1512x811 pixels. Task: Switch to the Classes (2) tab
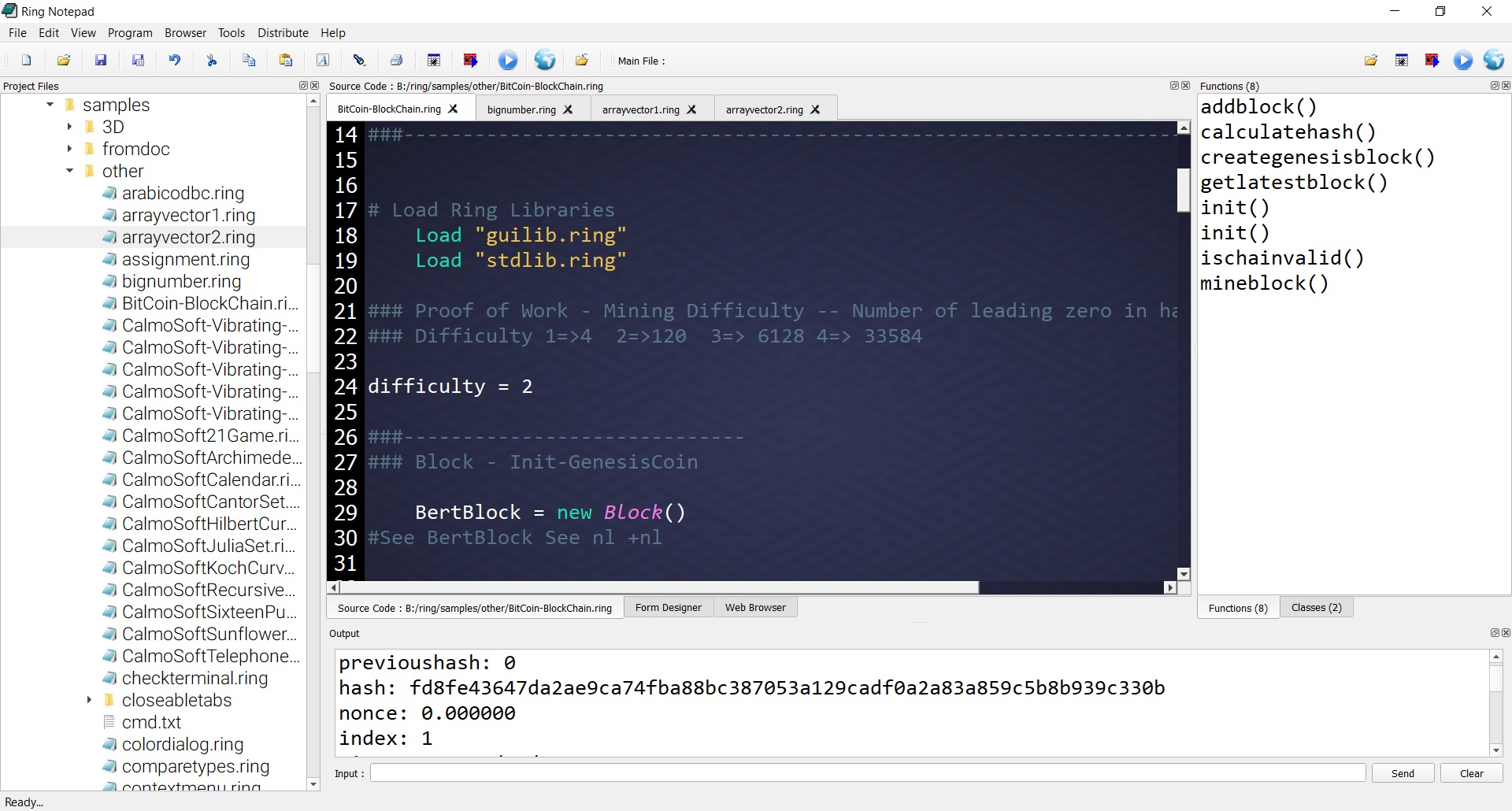1316,608
